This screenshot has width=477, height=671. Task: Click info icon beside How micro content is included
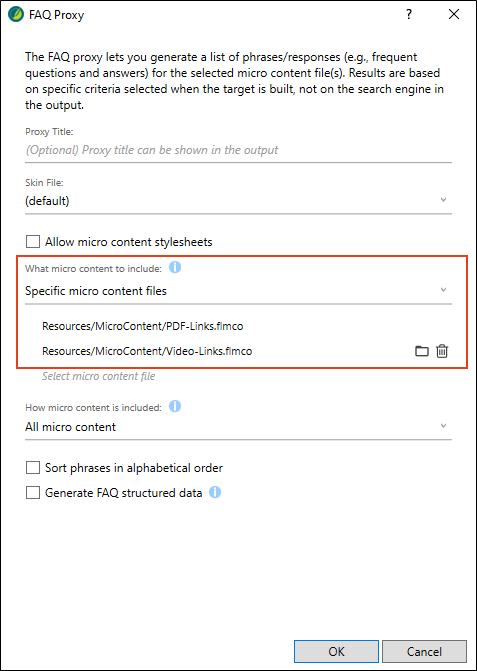point(175,406)
